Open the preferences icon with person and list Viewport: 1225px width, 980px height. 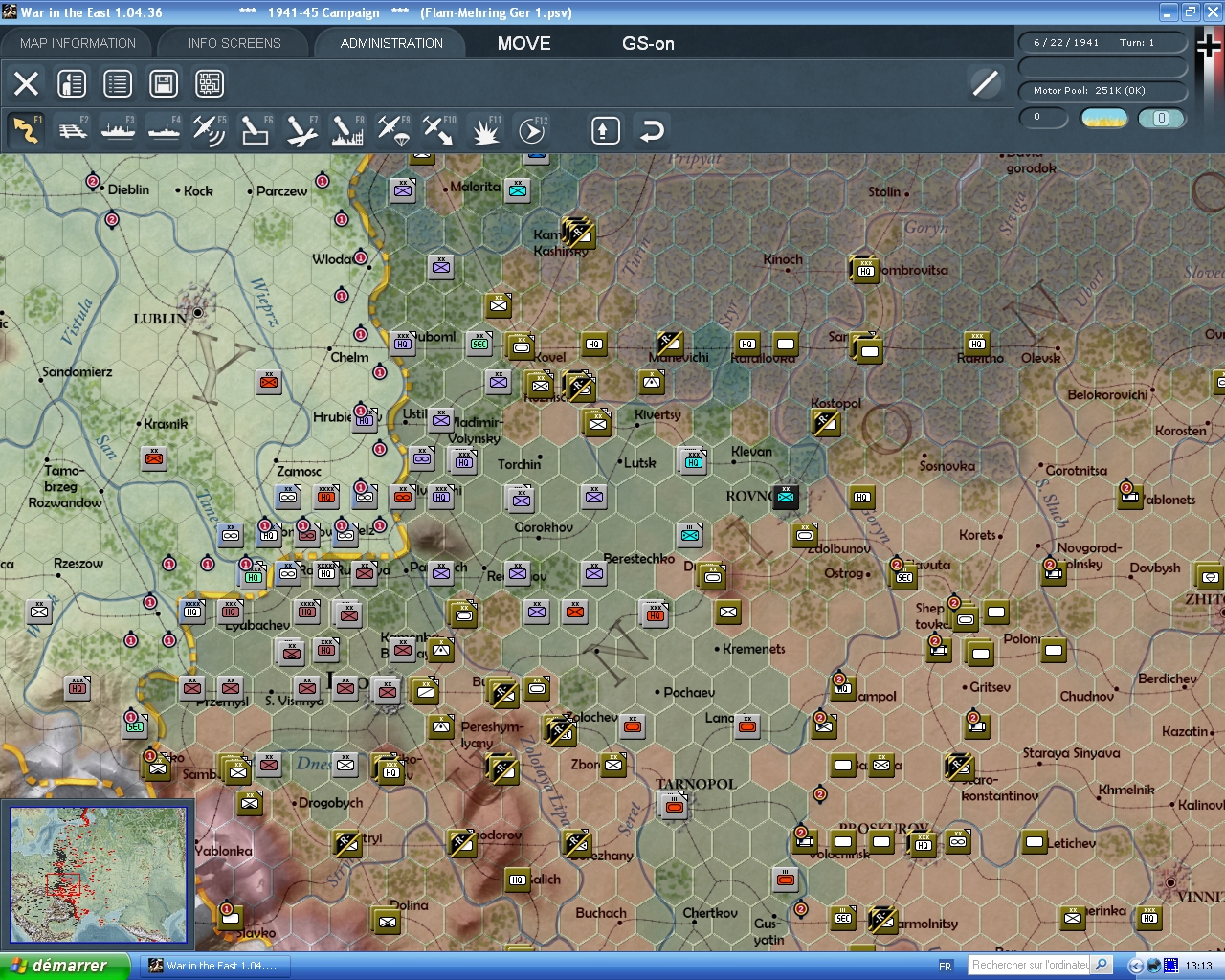pos(72,84)
